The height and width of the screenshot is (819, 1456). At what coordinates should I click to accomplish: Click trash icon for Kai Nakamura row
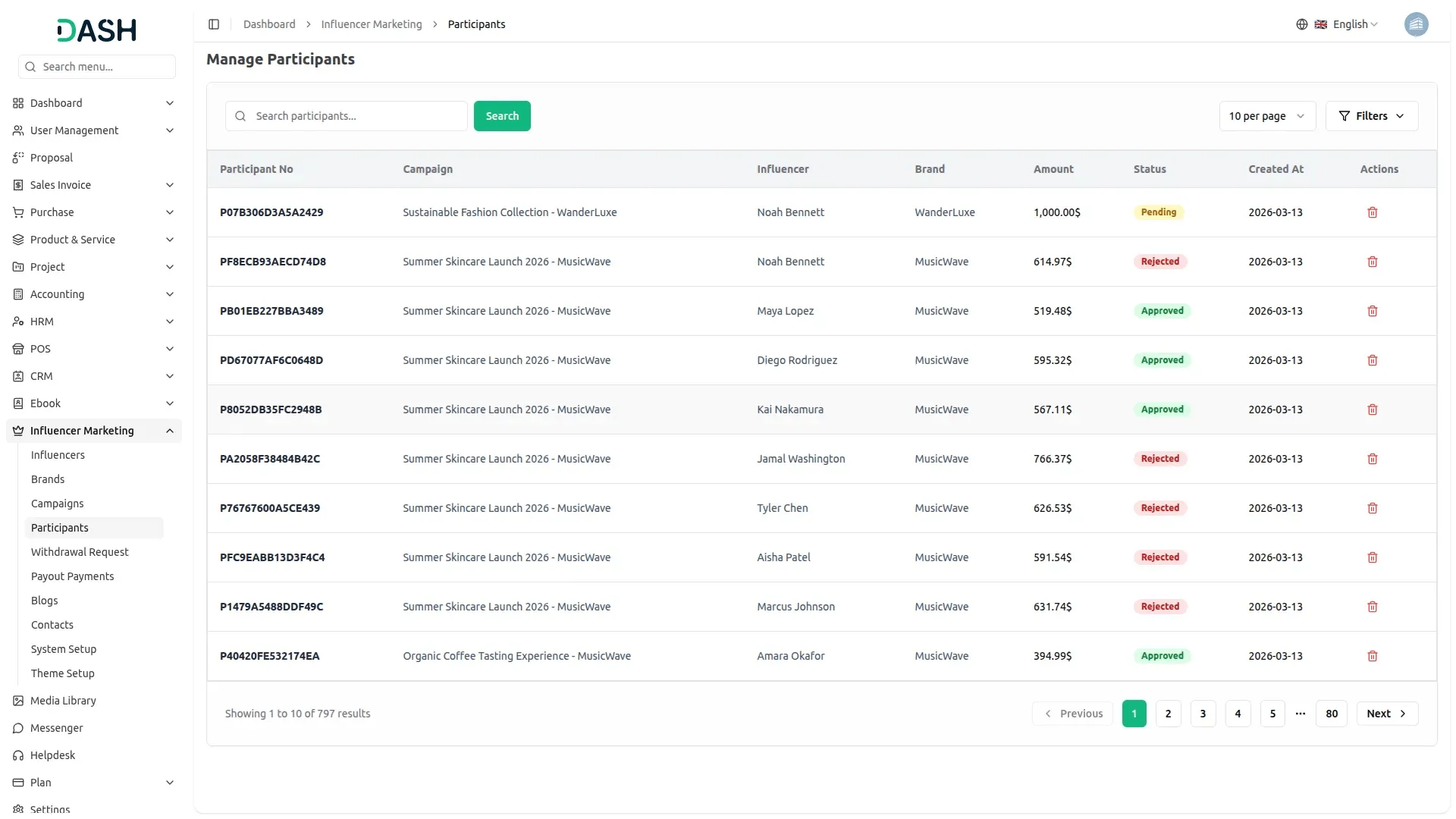click(1372, 409)
